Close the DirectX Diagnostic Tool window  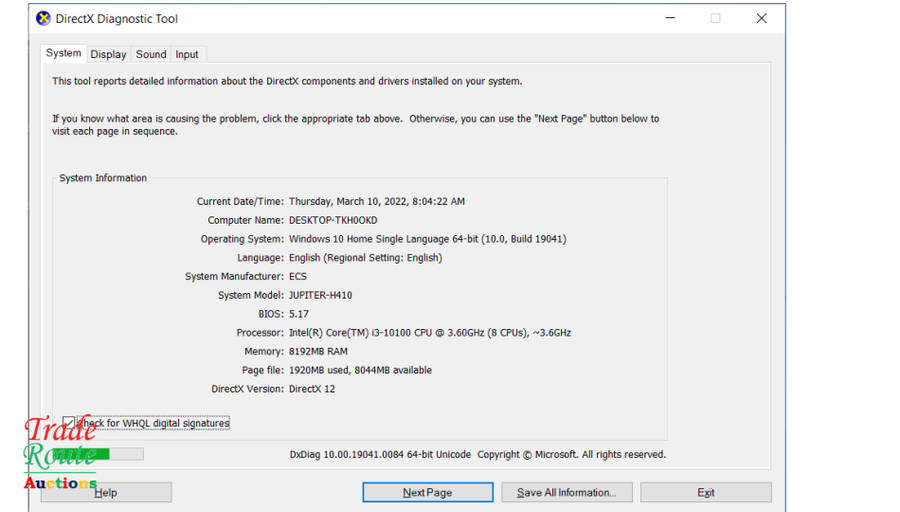[761, 18]
